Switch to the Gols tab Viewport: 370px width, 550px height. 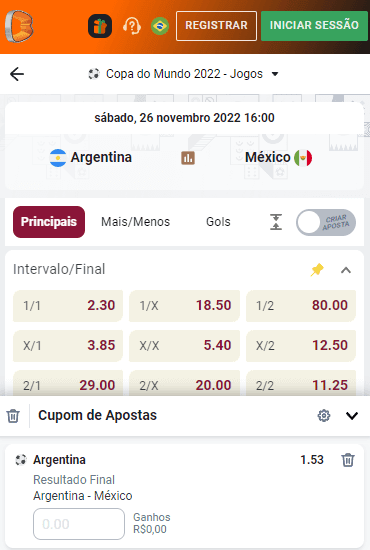[x=218, y=222]
